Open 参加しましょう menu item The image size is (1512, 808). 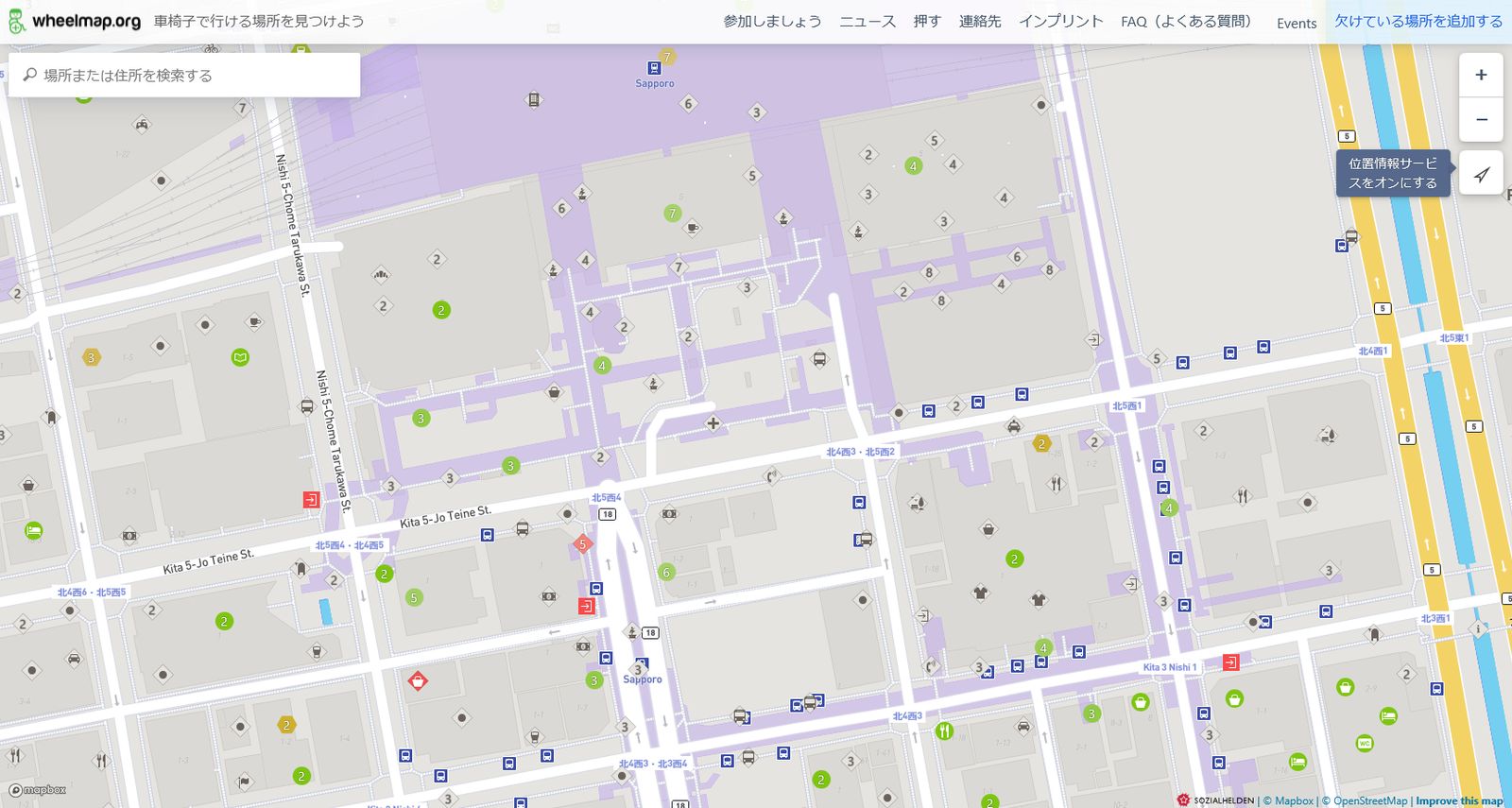click(x=772, y=21)
